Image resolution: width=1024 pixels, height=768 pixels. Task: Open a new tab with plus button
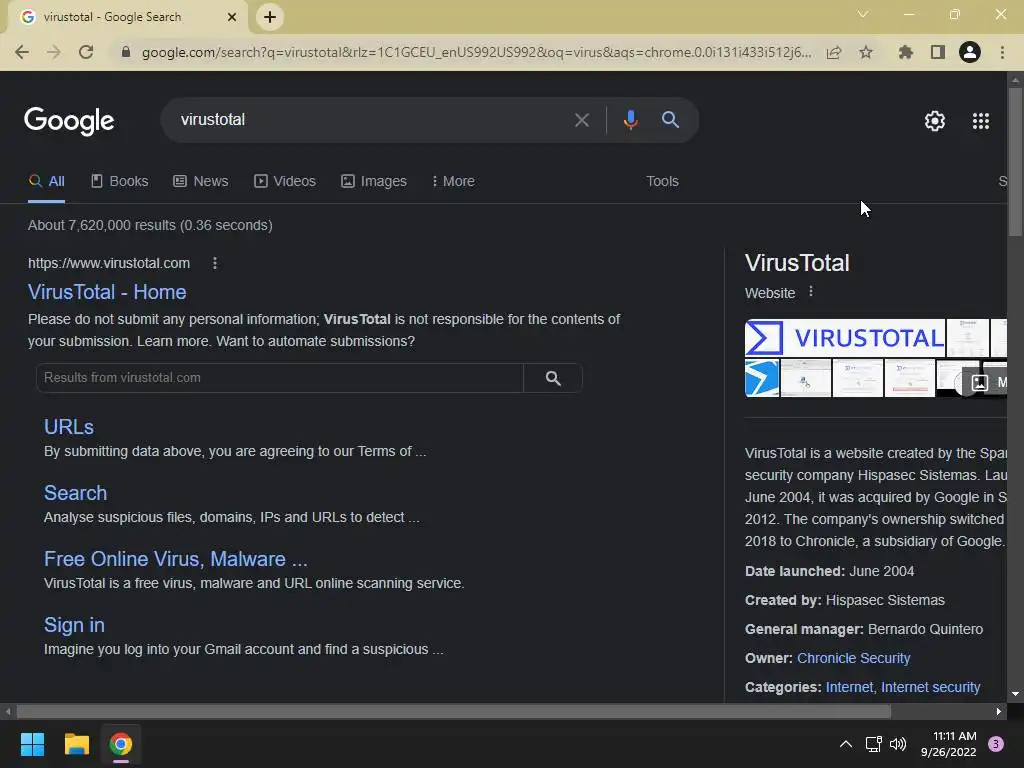tap(270, 17)
